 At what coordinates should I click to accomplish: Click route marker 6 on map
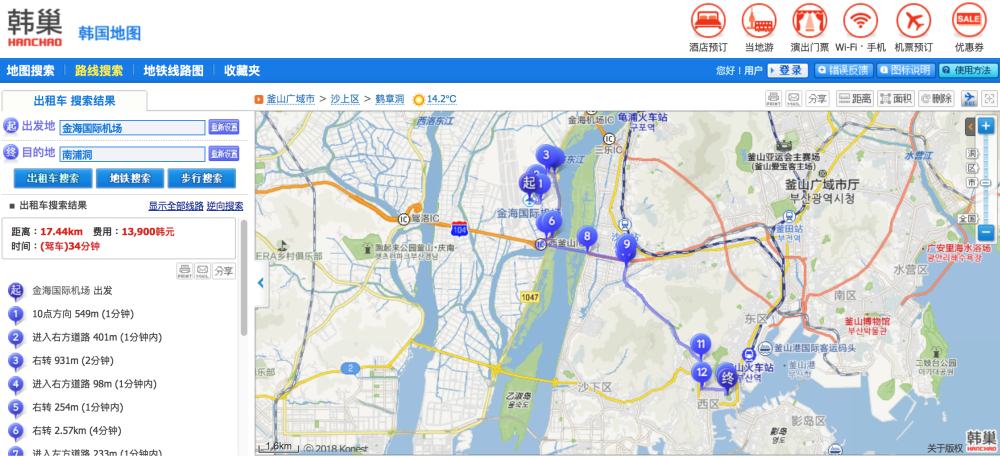[x=552, y=222]
